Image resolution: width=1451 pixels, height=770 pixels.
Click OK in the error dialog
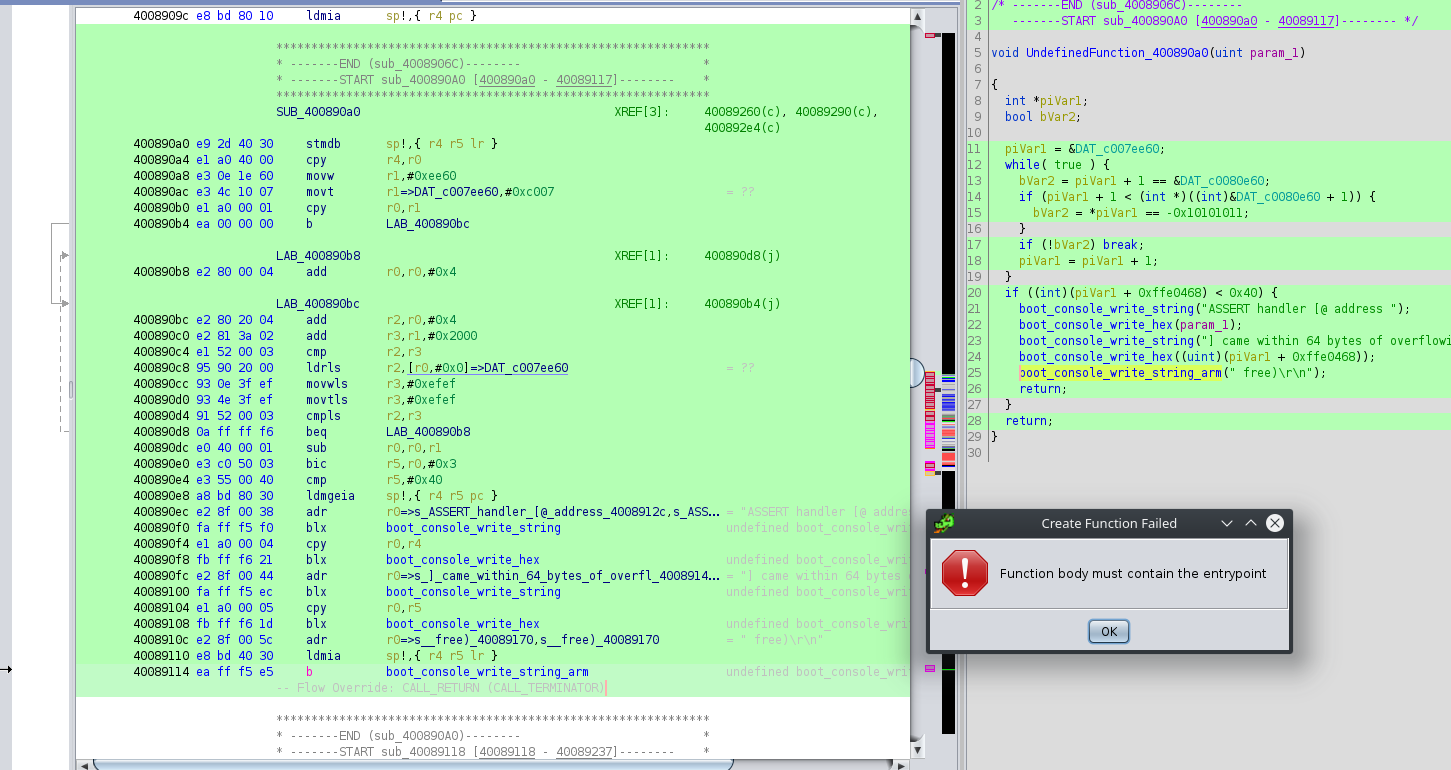tap(1109, 632)
